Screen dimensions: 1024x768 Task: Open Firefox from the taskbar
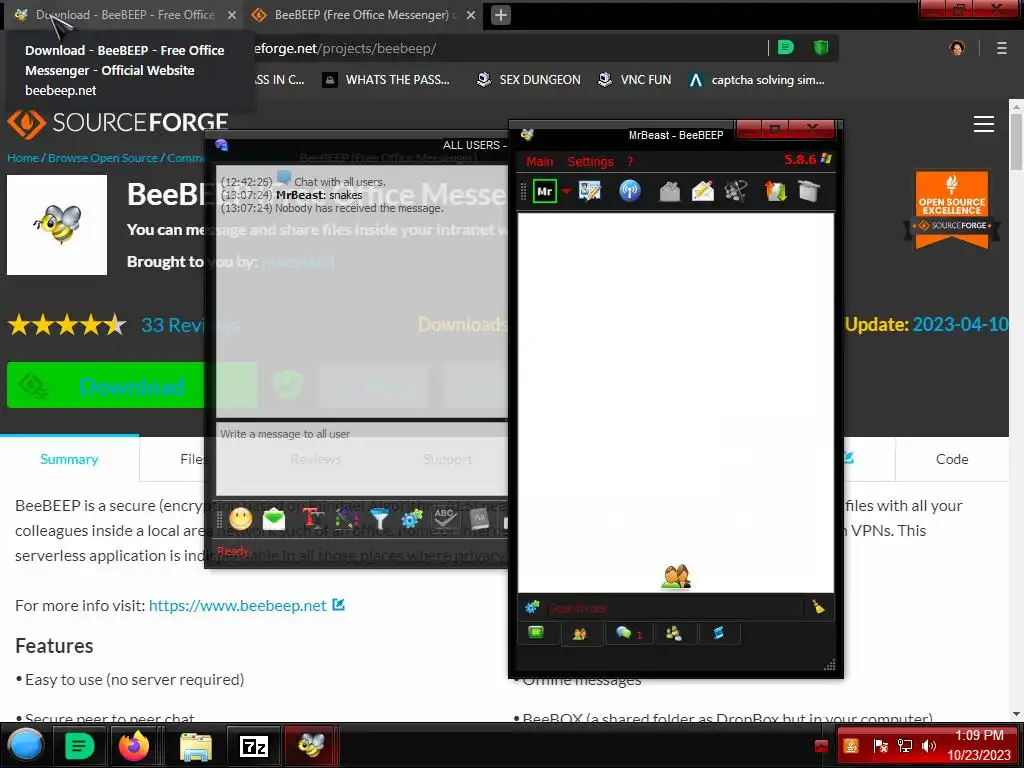133,745
